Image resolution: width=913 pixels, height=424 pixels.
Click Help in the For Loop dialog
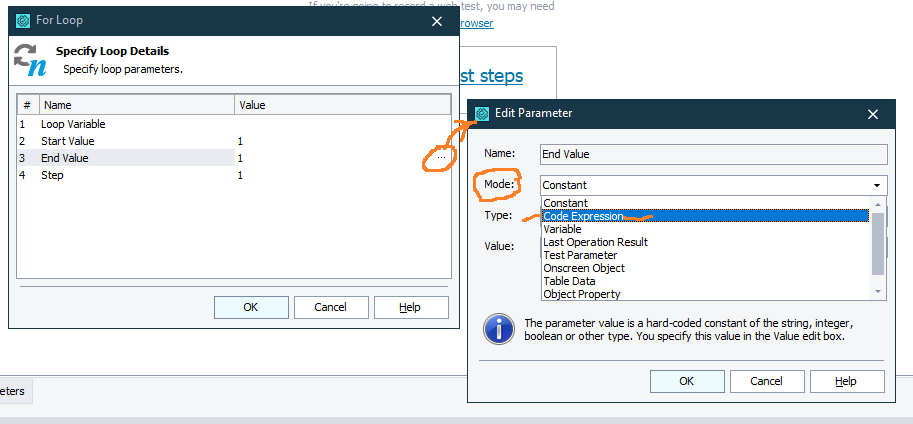click(x=411, y=307)
